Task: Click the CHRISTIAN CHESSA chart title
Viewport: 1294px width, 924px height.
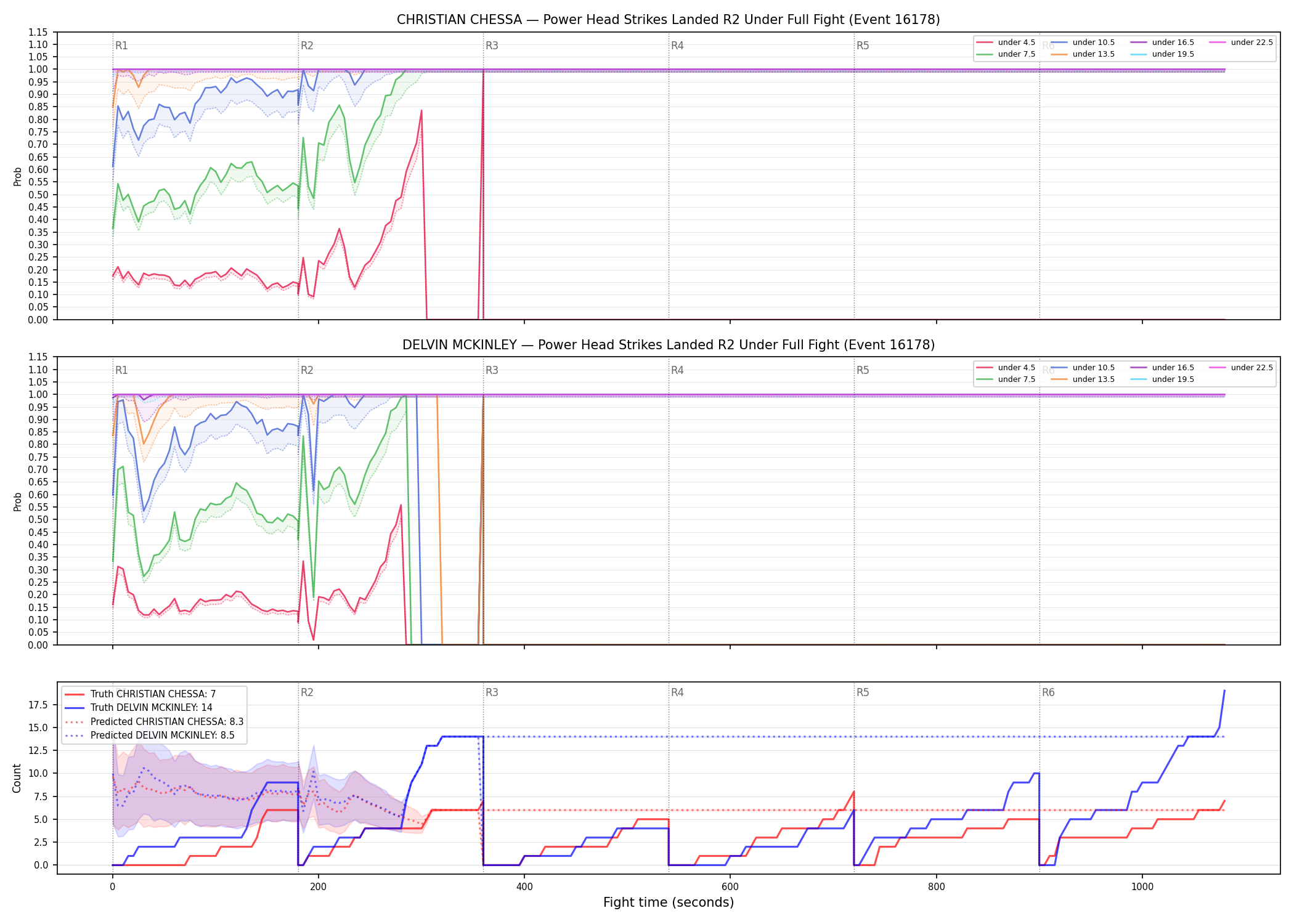Action: (x=668, y=20)
